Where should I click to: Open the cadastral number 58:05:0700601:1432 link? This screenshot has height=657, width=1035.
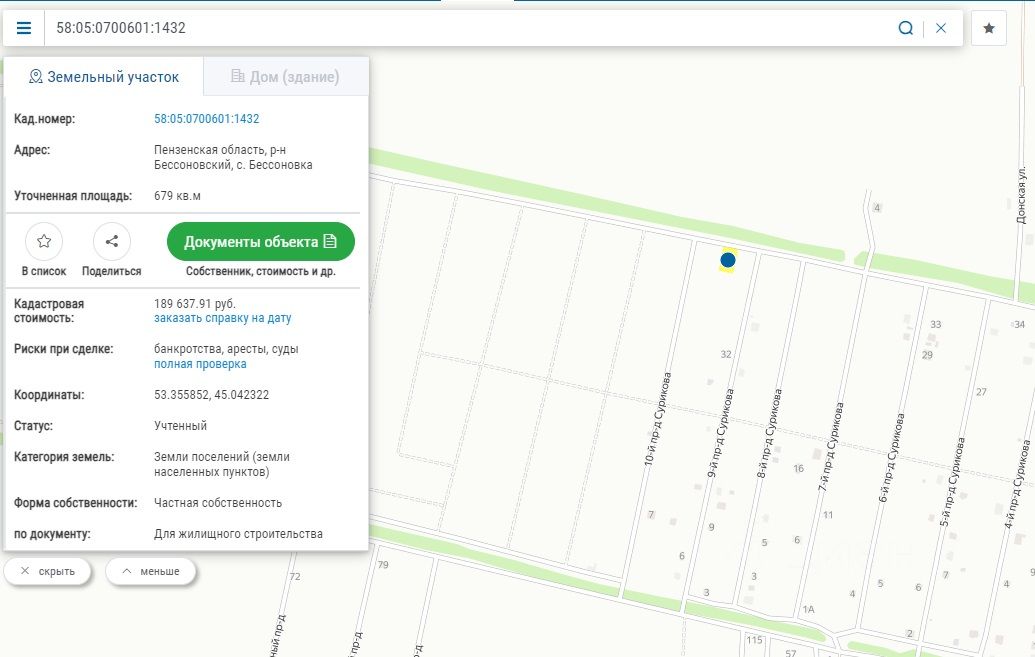tap(206, 119)
